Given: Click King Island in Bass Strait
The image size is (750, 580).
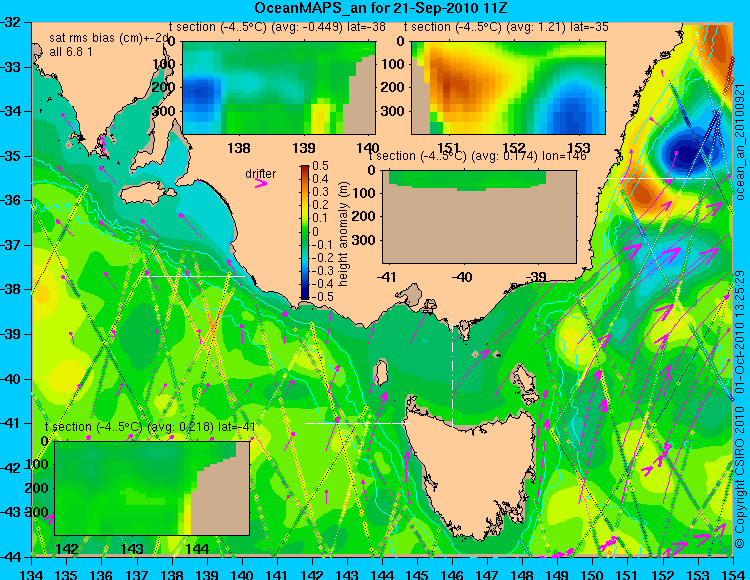Looking at the screenshot, I should point(381,373).
